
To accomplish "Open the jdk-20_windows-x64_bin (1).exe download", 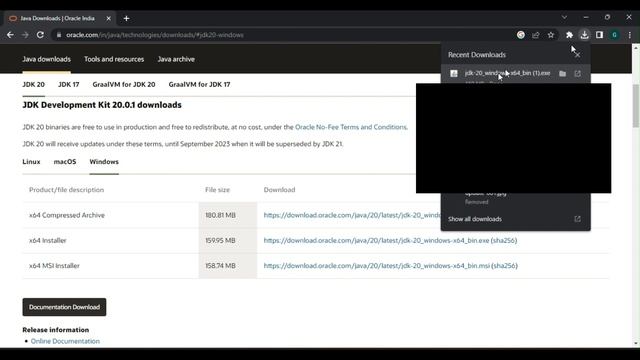I will click(507, 73).
